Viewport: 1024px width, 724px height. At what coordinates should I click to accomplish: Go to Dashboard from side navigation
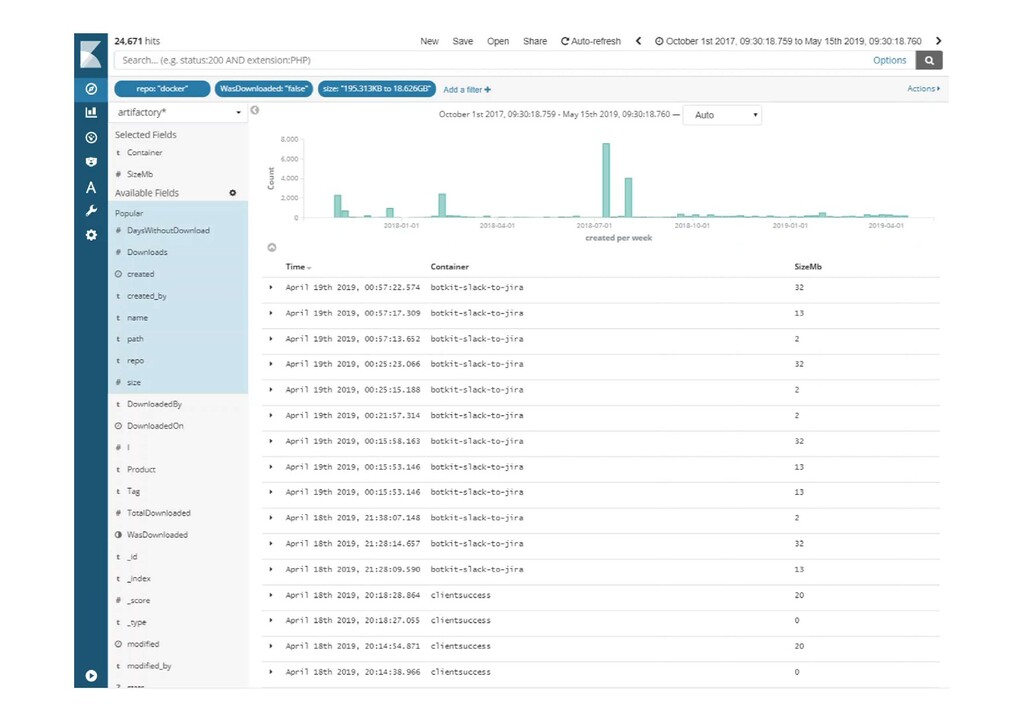pos(91,137)
